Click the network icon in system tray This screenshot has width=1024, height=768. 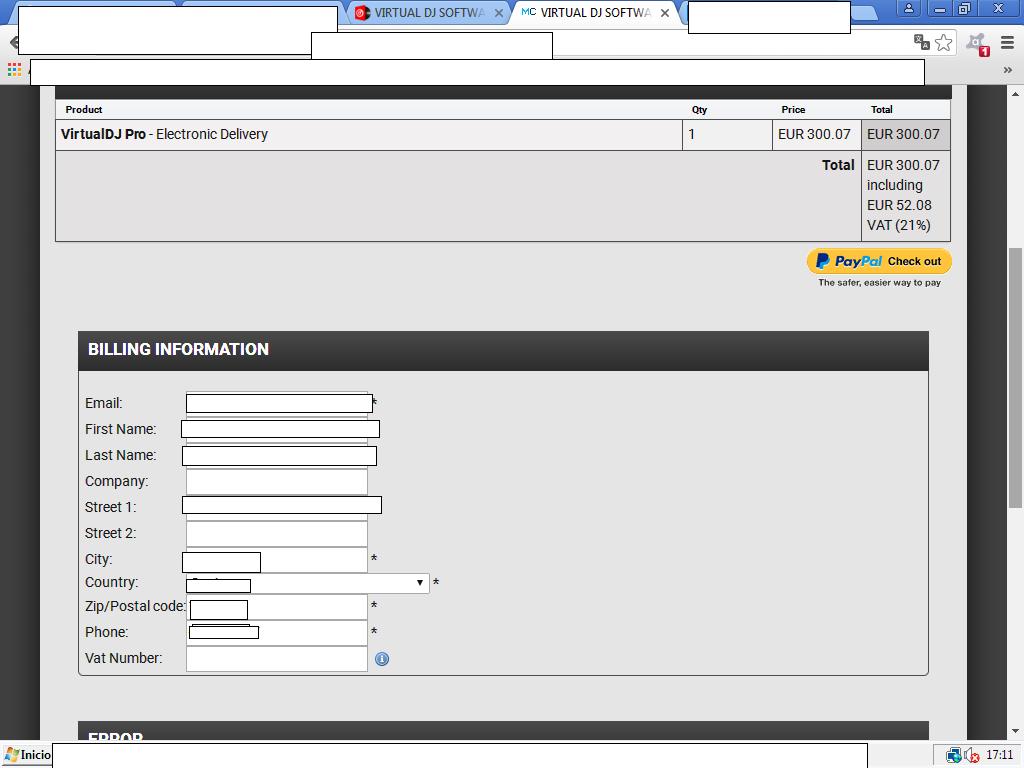tap(953, 756)
